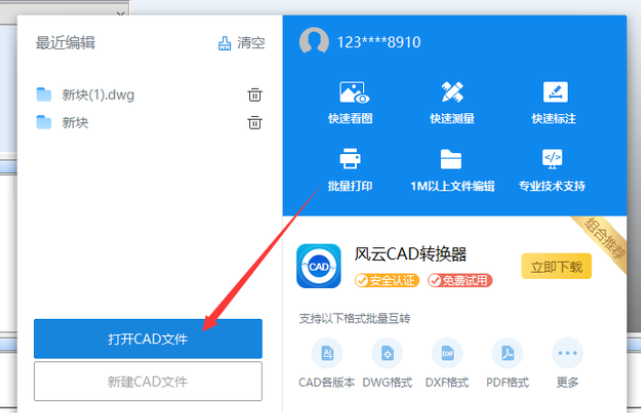The height and width of the screenshot is (413, 641).
Task: Open the 新块(1).dwg recent file
Action: 98,94
